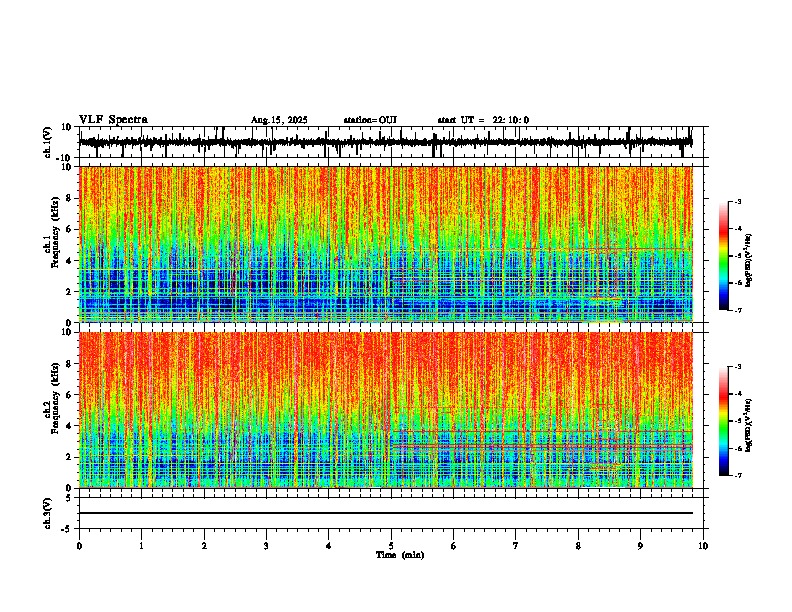The image size is (792, 612).
Task: Click the 8 kHz tick label on ch.1 axis
Action: 70,198
